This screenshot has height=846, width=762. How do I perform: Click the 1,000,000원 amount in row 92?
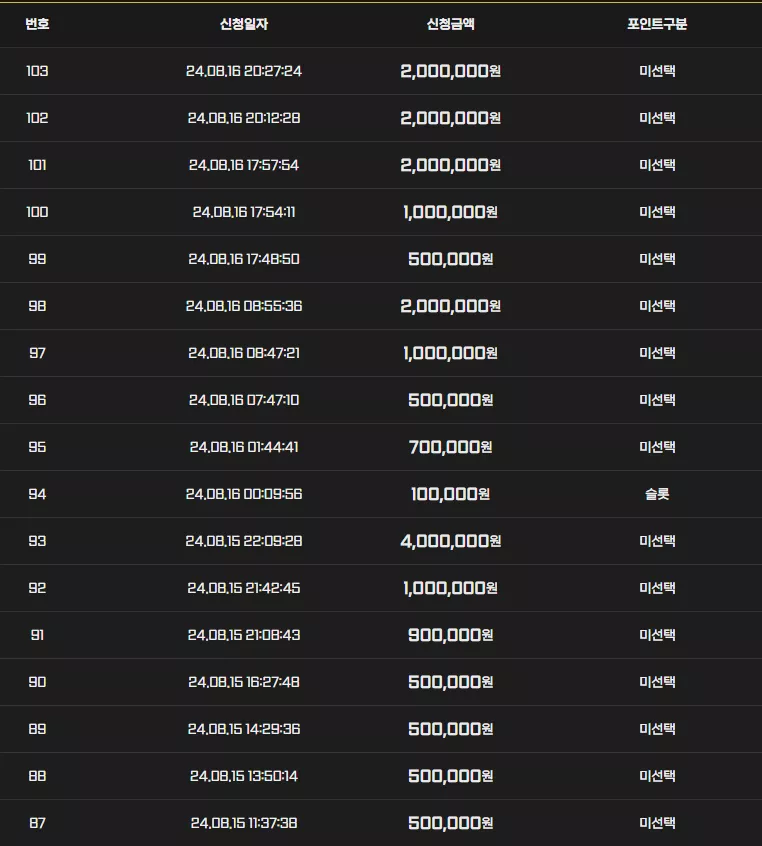coord(451,588)
